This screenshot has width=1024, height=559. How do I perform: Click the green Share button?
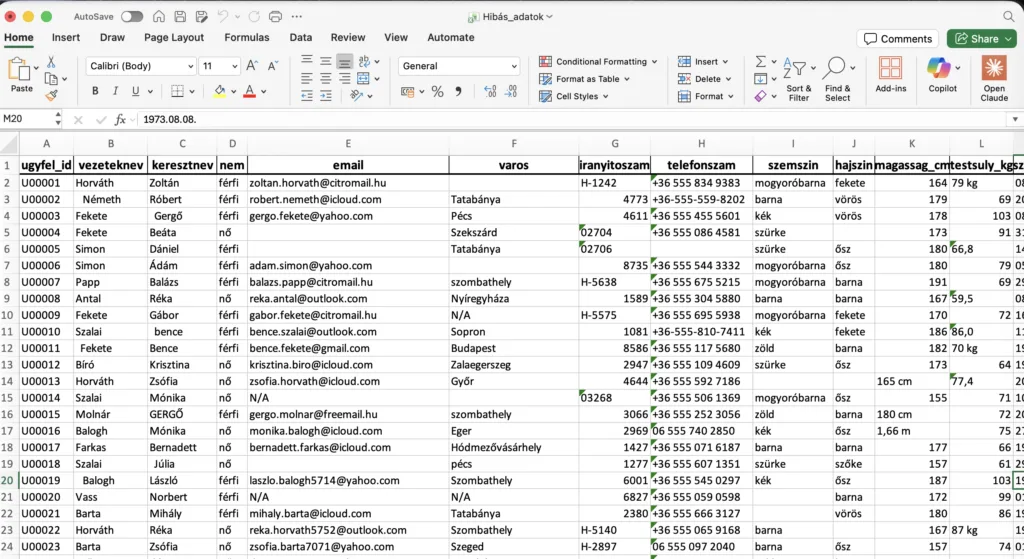[x=981, y=39]
